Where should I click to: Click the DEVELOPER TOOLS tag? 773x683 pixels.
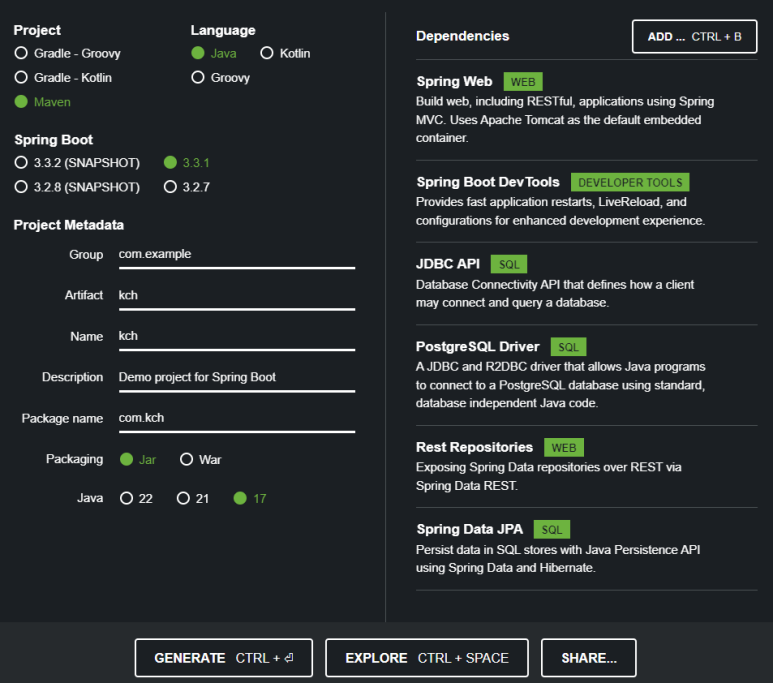coord(630,182)
